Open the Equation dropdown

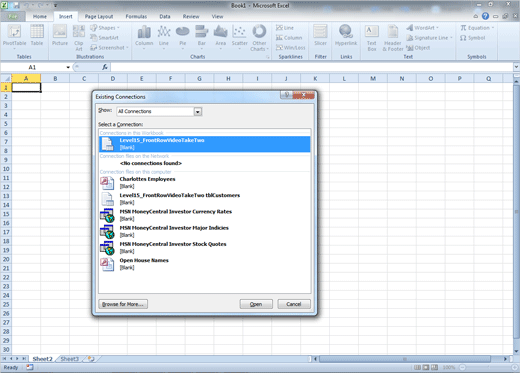point(477,28)
